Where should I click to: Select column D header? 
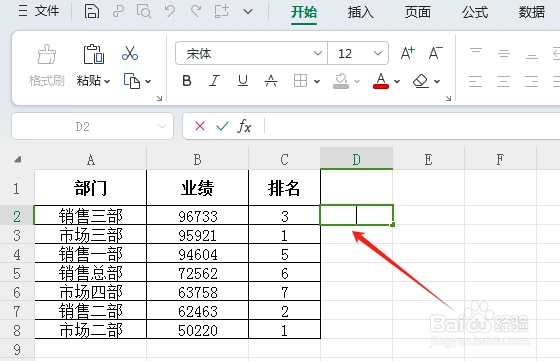pyautogui.click(x=356, y=159)
